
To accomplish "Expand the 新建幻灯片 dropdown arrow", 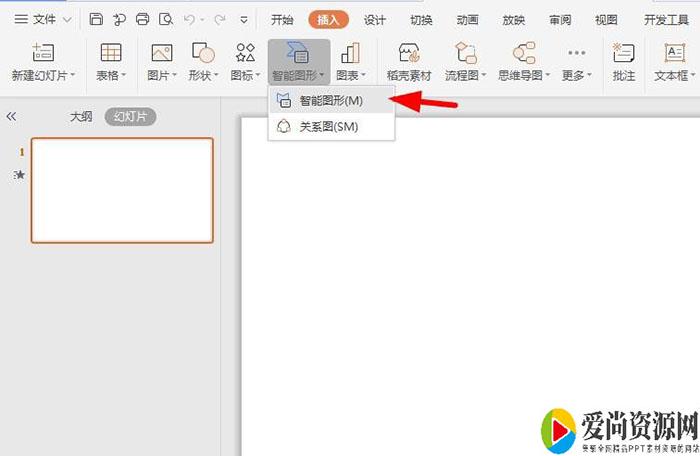I will [73, 75].
